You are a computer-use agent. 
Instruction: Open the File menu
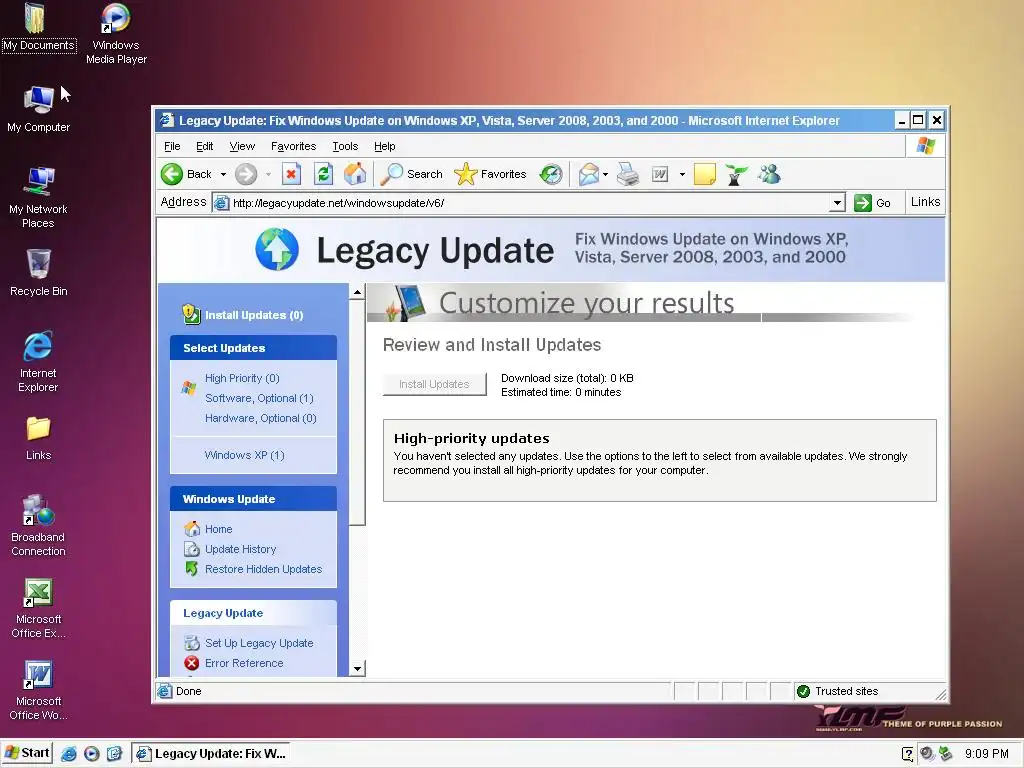[172, 146]
